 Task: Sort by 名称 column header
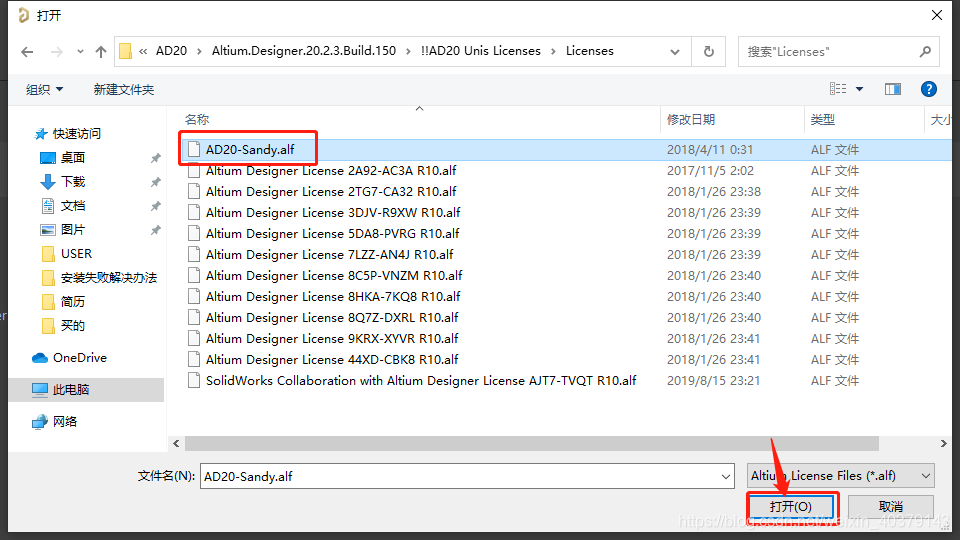[x=197, y=119]
